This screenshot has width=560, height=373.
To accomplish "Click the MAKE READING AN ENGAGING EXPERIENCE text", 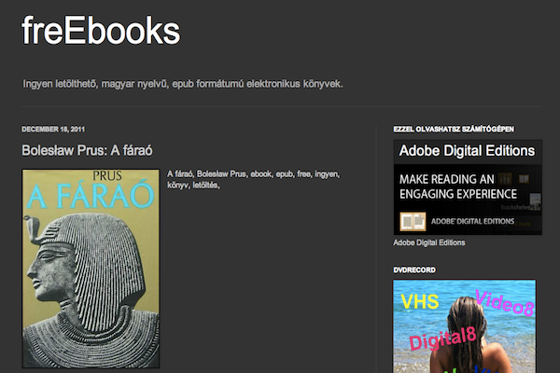I will click(x=458, y=186).
